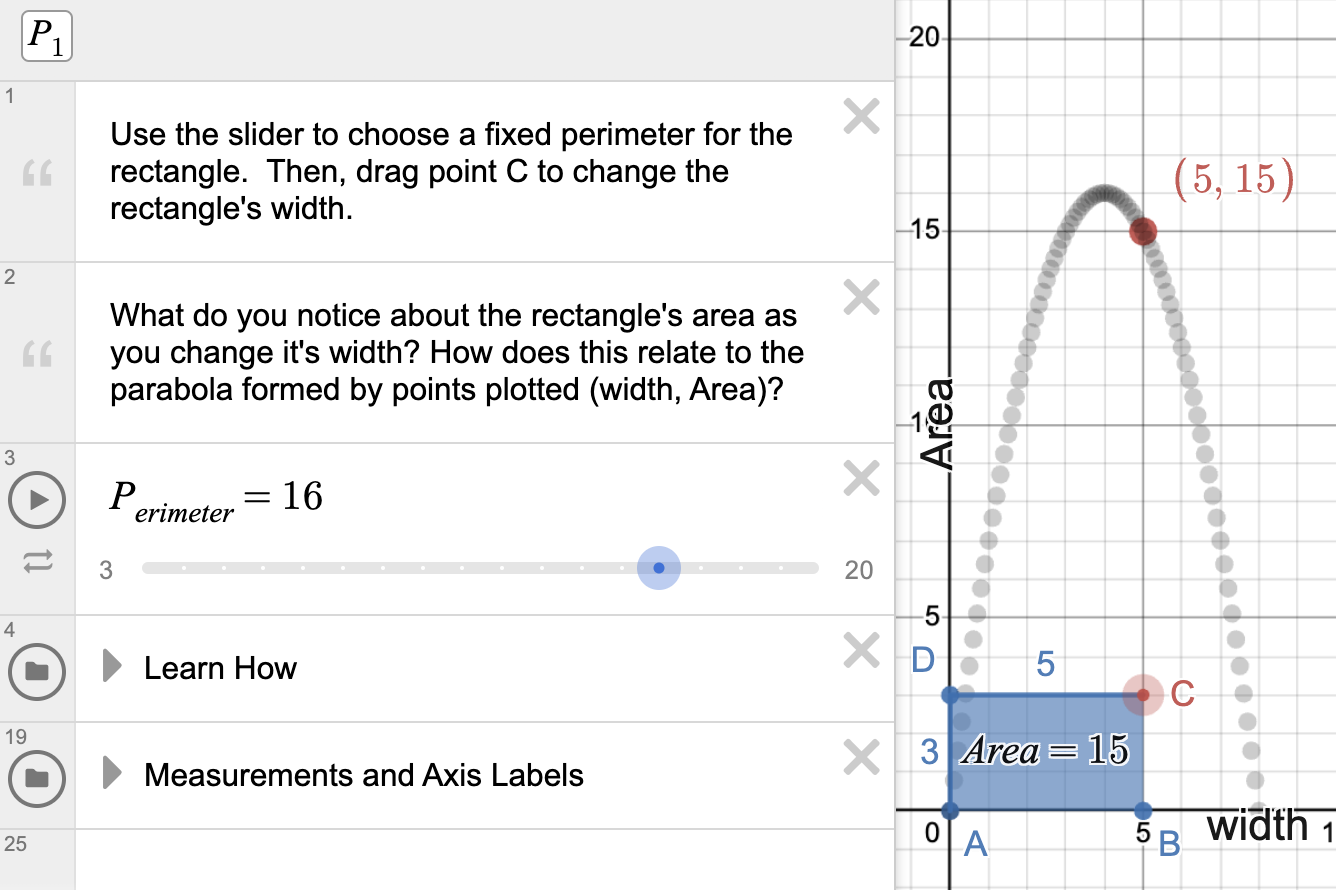Viewport: 1336px width, 890px height.
Task: Edit the slider maximum value 20
Action: point(858,570)
